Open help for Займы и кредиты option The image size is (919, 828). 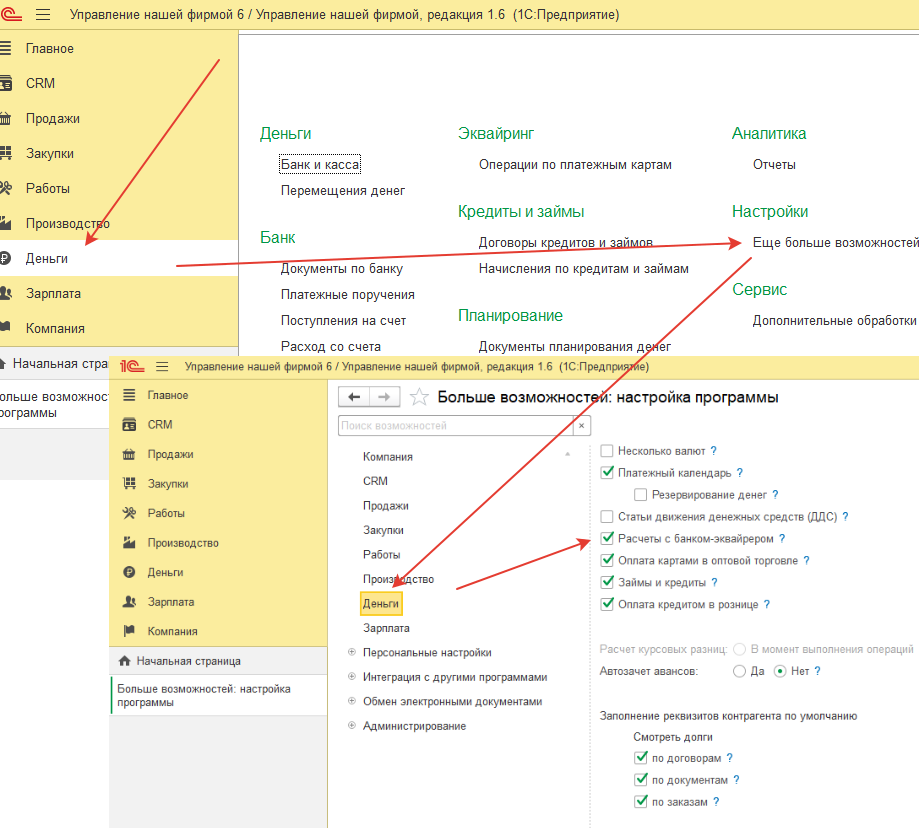pyautogui.click(x=714, y=582)
